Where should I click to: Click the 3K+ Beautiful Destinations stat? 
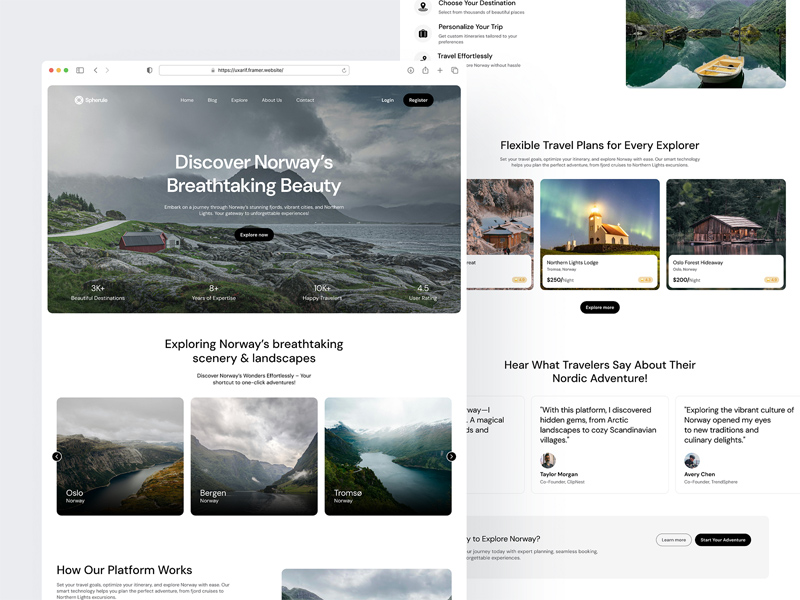pos(98,292)
